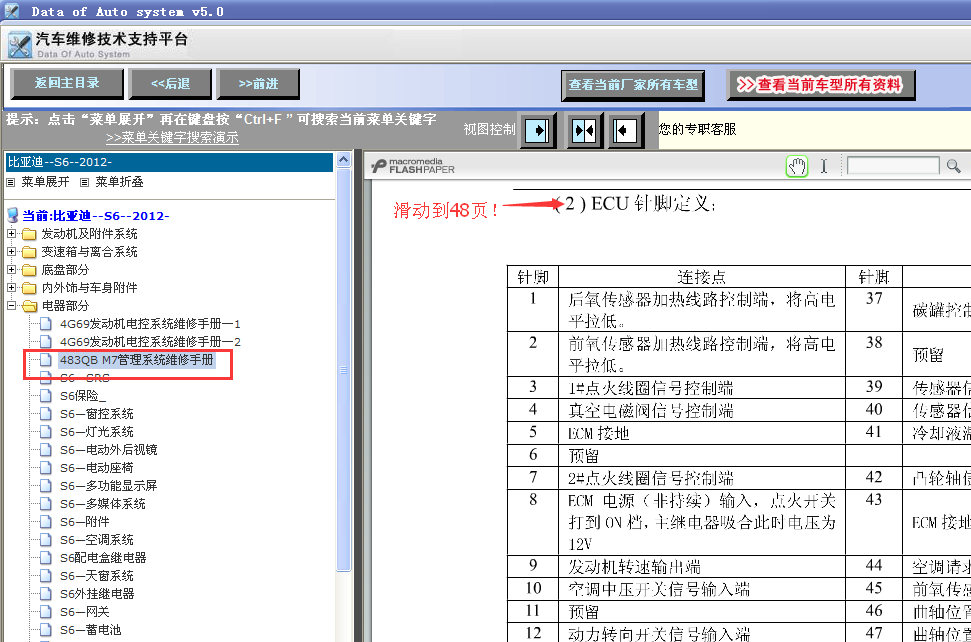Image resolution: width=971 pixels, height=642 pixels.
Task: Click 查看当前车型所有资料 button
Action: point(821,85)
